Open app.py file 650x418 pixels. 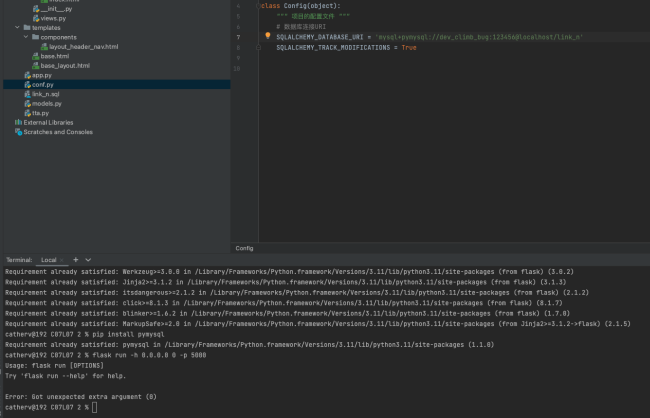tap(42, 75)
